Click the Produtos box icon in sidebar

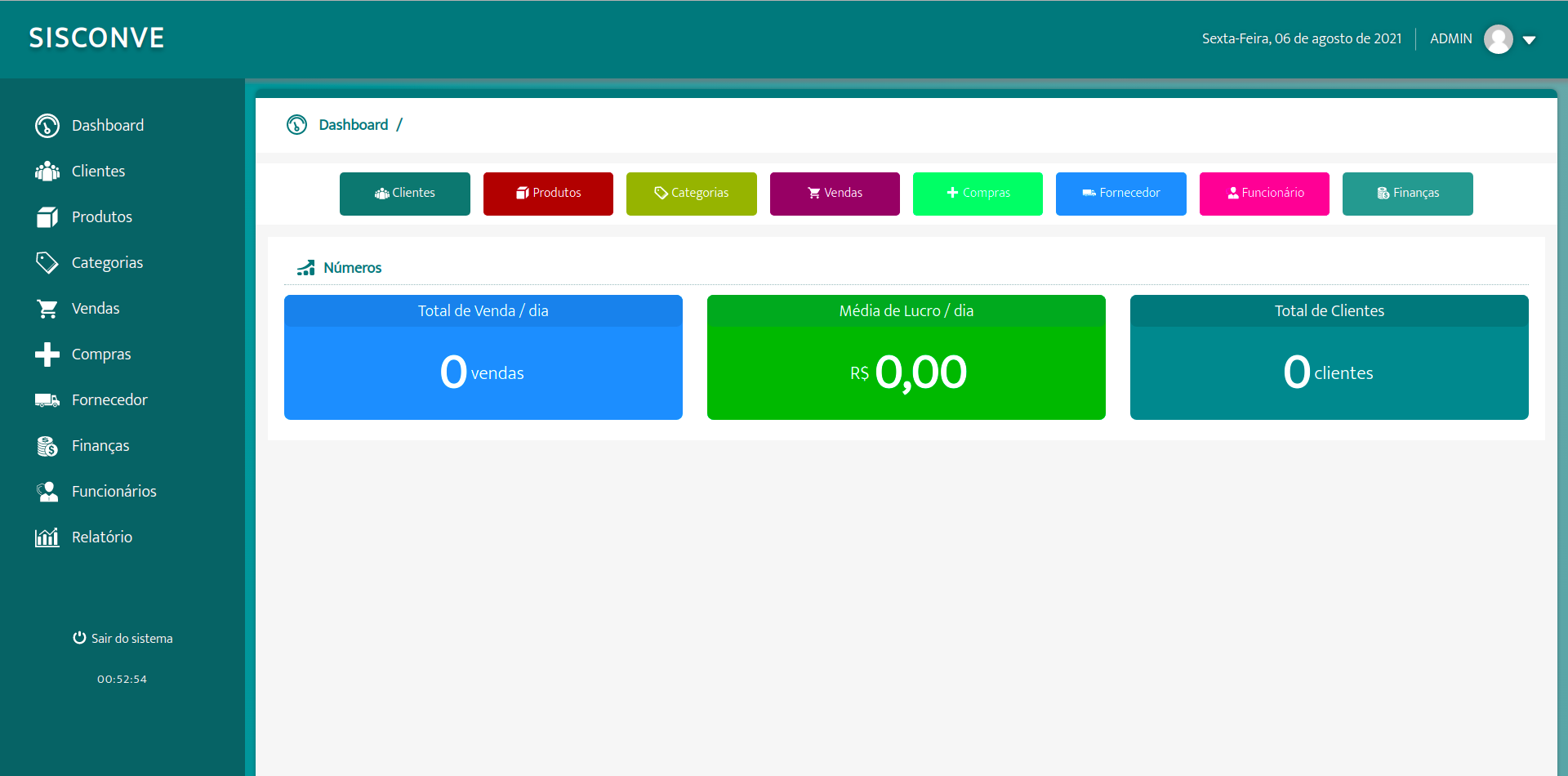point(47,217)
